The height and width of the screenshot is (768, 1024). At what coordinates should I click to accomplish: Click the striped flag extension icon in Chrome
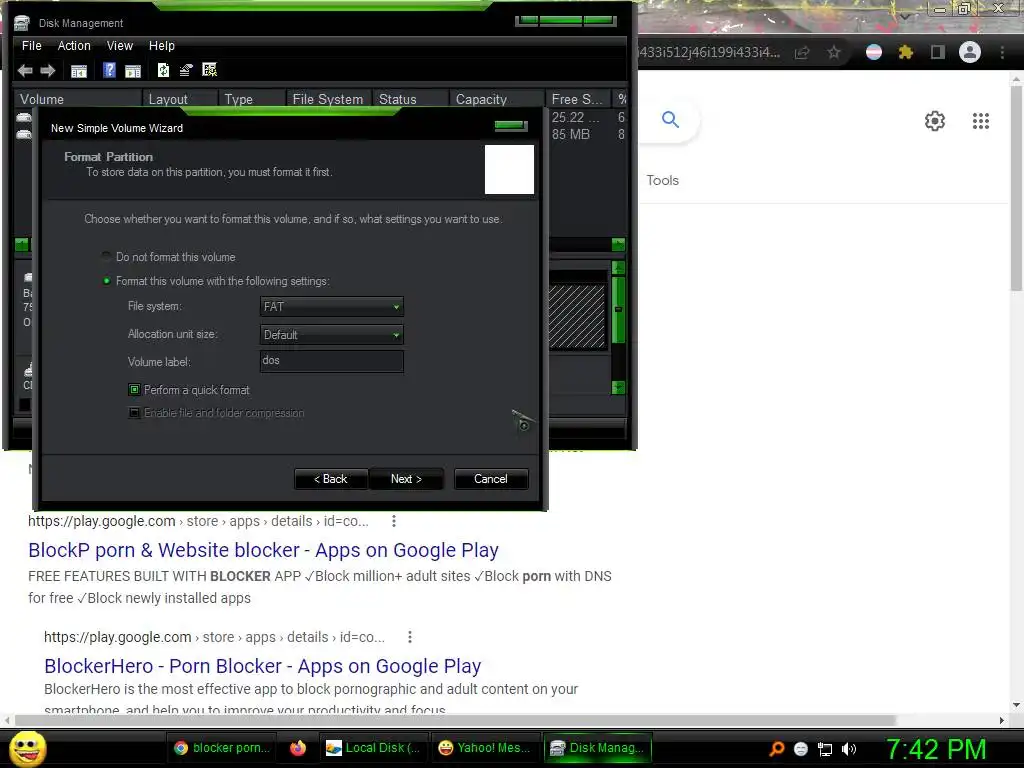point(874,52)
